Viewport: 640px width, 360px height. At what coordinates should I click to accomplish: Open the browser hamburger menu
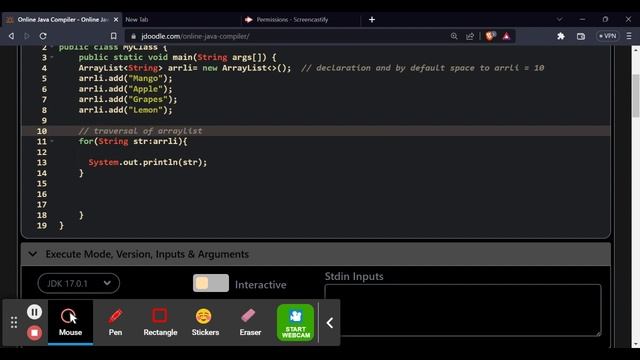point(629,36)
